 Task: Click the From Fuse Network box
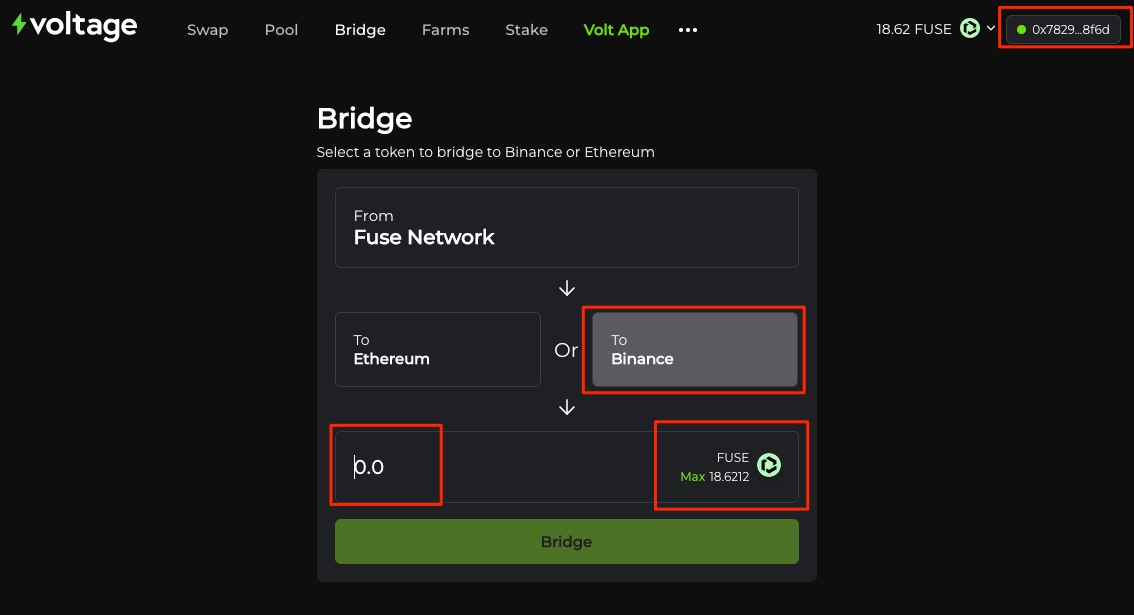(x=566, y=227)
